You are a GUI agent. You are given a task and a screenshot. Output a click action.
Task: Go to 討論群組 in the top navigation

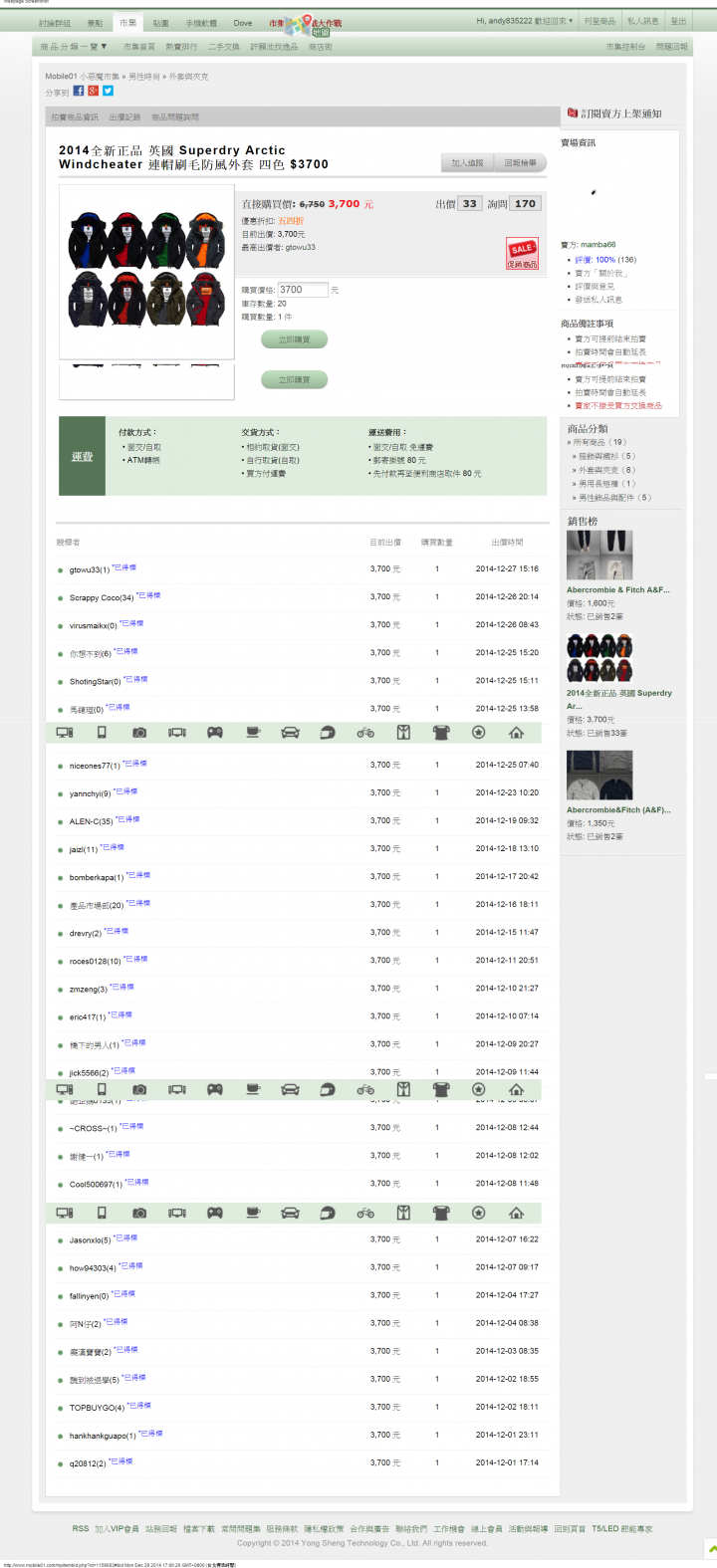coord(55,22)
